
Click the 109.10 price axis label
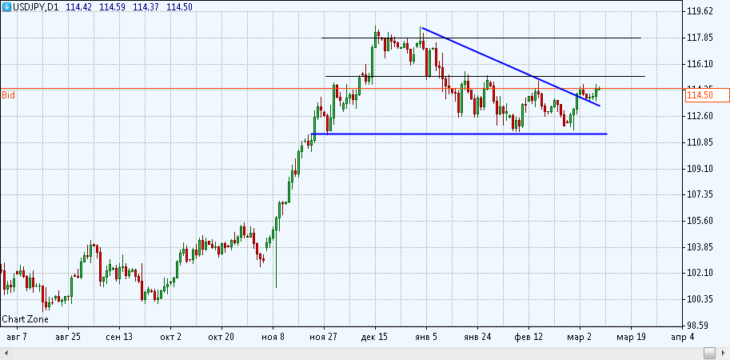click(700, 169)
